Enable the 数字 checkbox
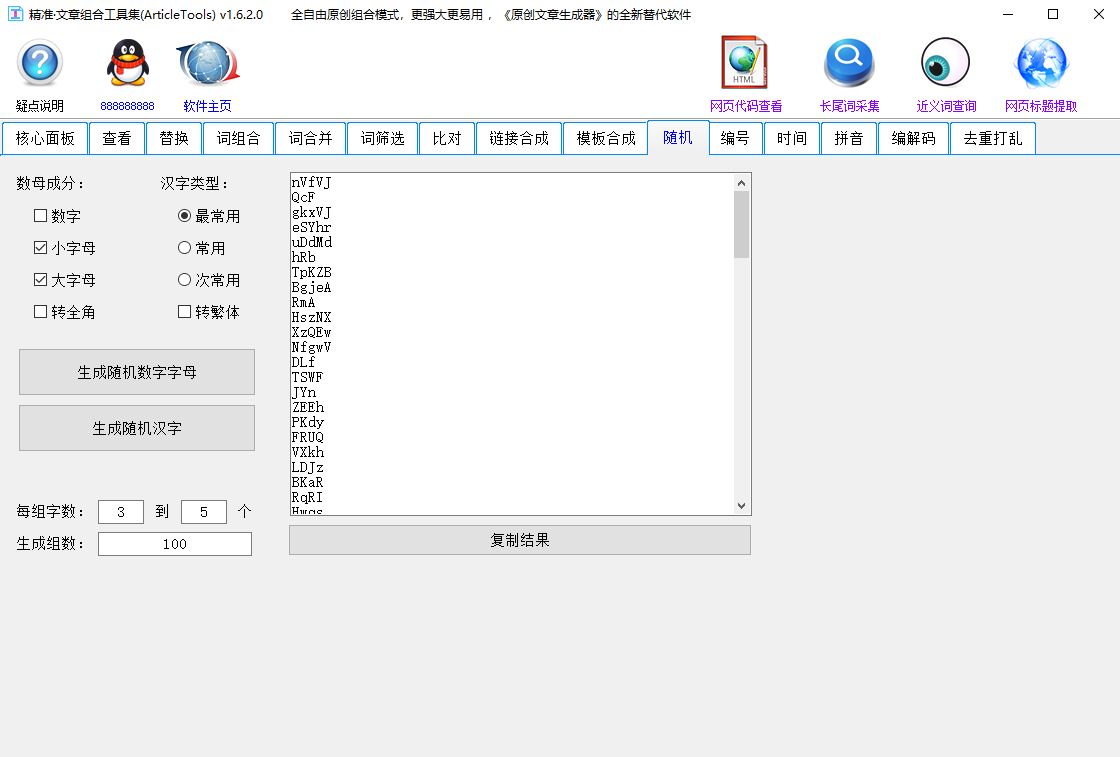Image resolution: width=1120 pixels, height=757 pixels. pyautogui.click(x=41, y=215)
